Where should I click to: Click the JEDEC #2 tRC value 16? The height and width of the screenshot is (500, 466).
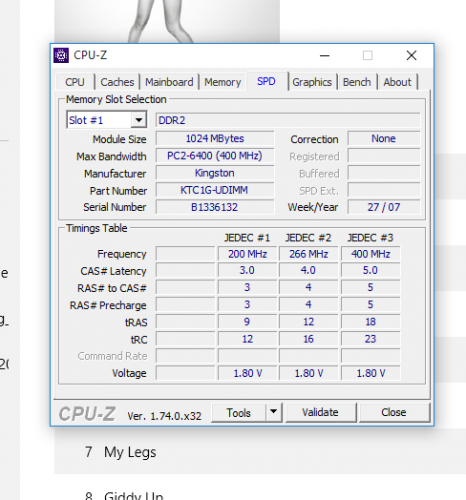coord(309,339)
